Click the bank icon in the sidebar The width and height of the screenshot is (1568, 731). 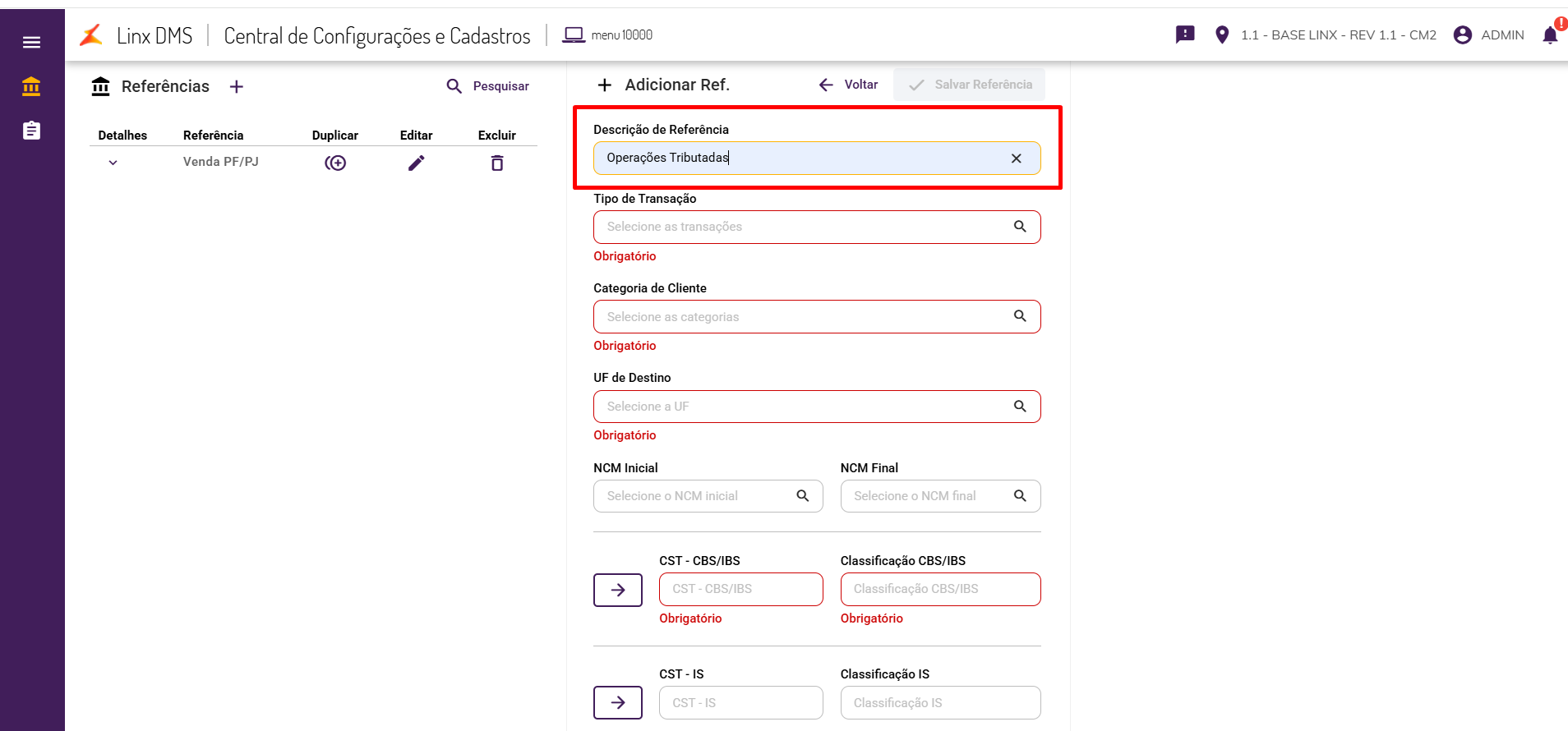coord(31,86)
